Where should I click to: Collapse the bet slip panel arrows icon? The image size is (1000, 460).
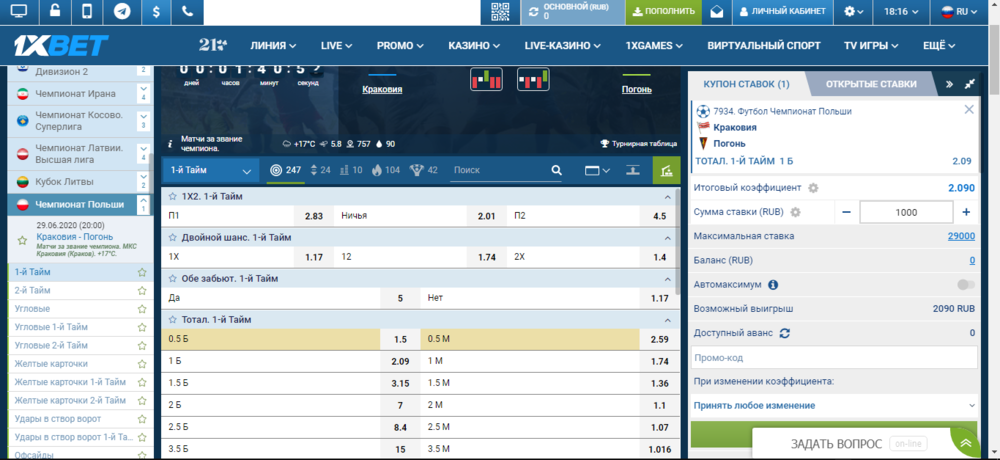(970, 84)
